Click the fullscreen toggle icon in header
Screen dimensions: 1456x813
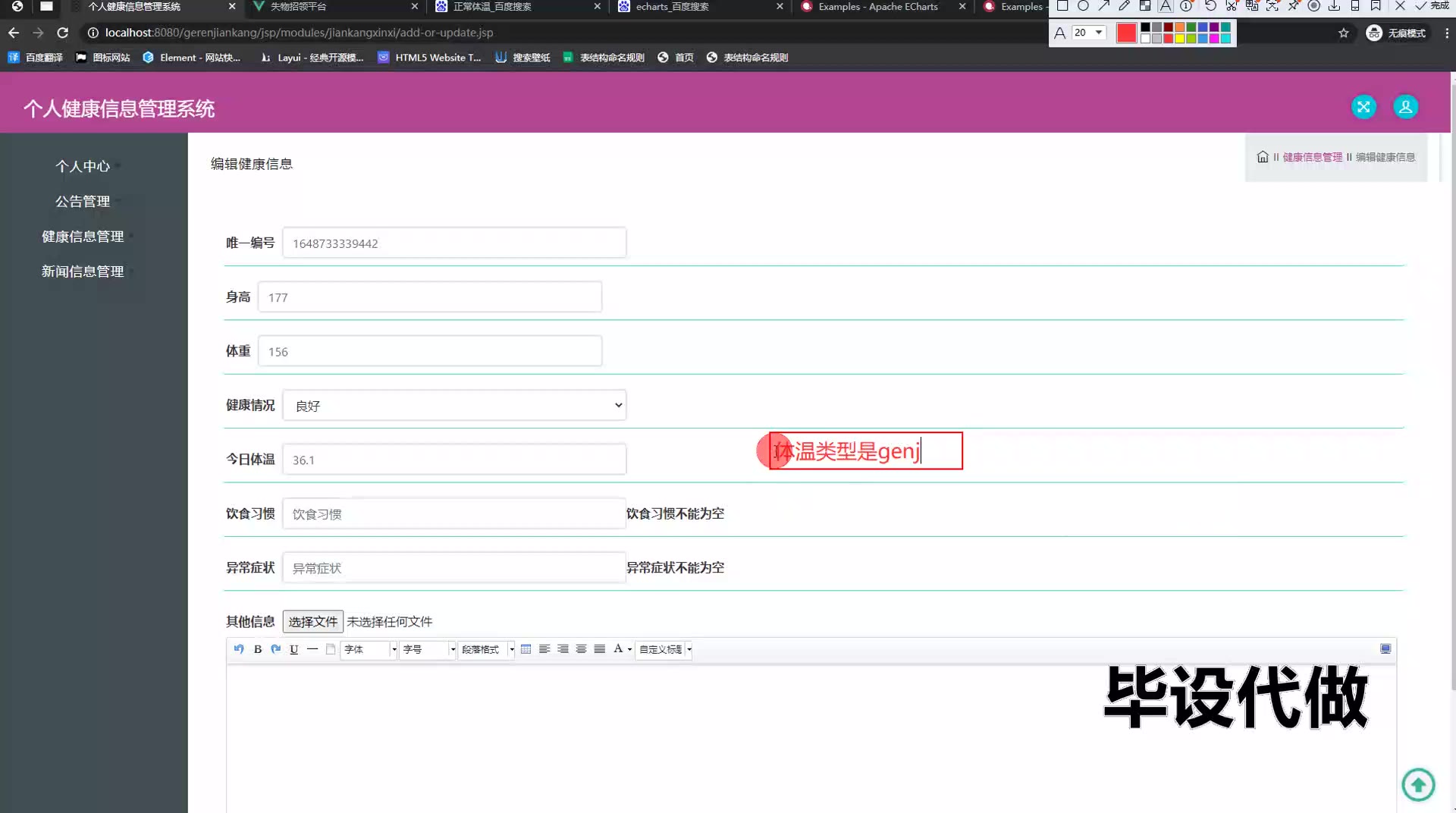click(x=1363, y=107)
